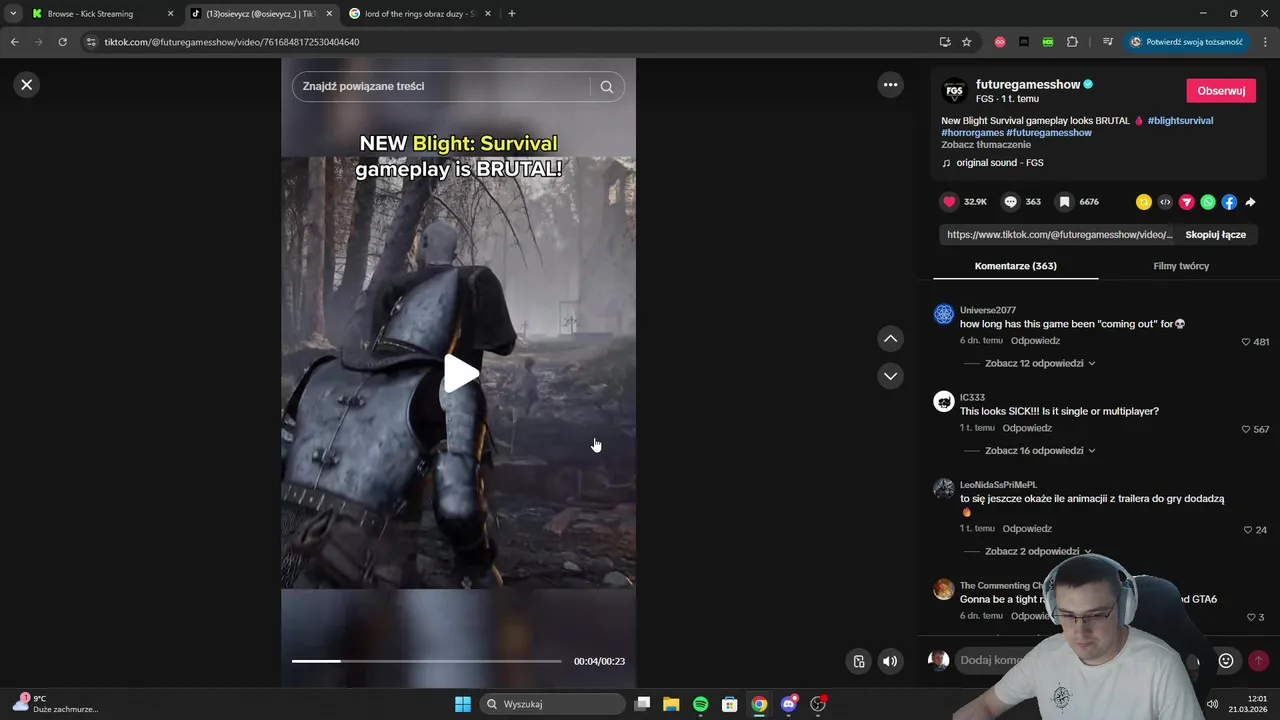The height and width of the screenshot is (720, 1280).
Task: Like The Commenting comment with 3 likes
Action: click(x=1251, y=618)
